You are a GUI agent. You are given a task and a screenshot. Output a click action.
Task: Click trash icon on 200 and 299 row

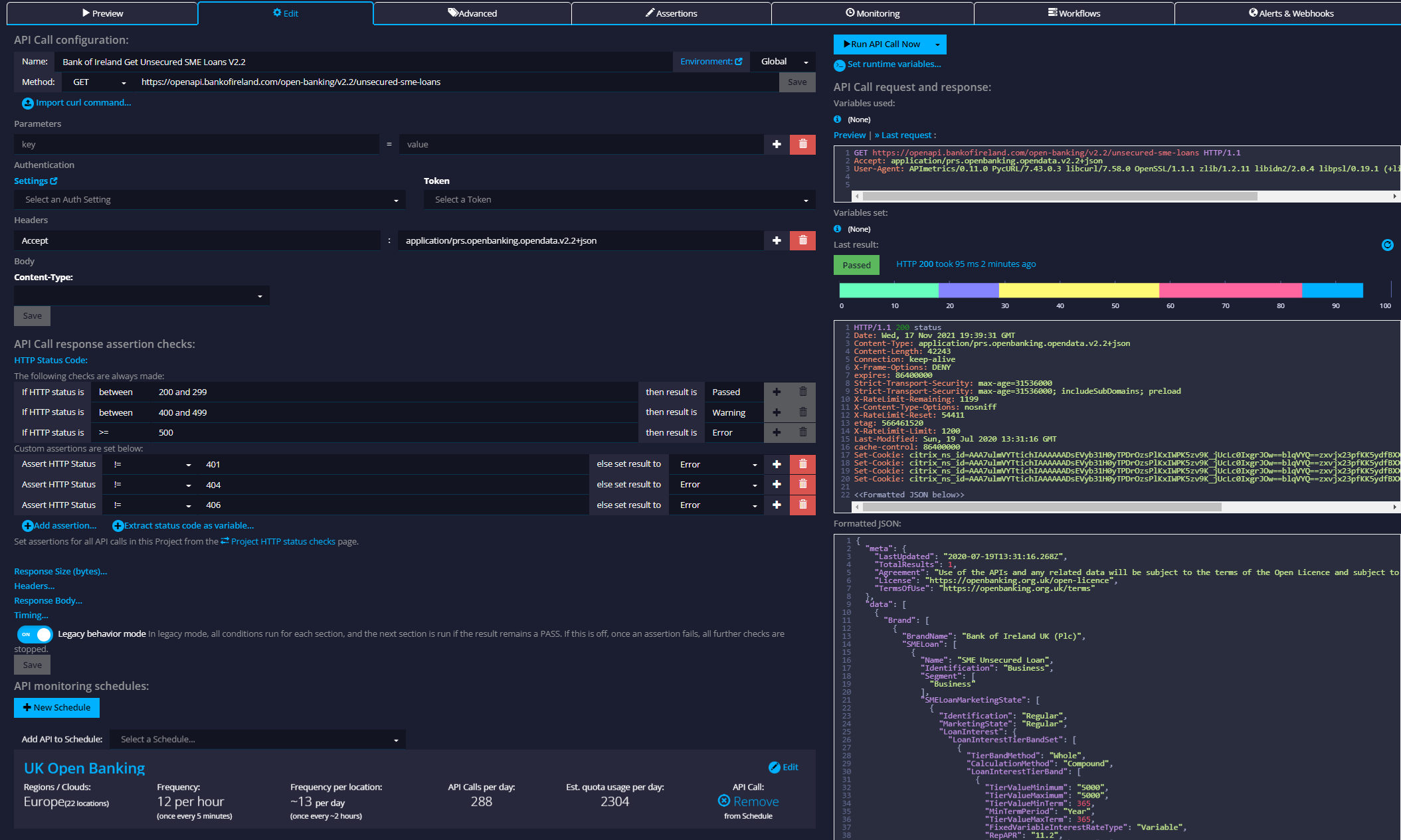pos(802,392)
